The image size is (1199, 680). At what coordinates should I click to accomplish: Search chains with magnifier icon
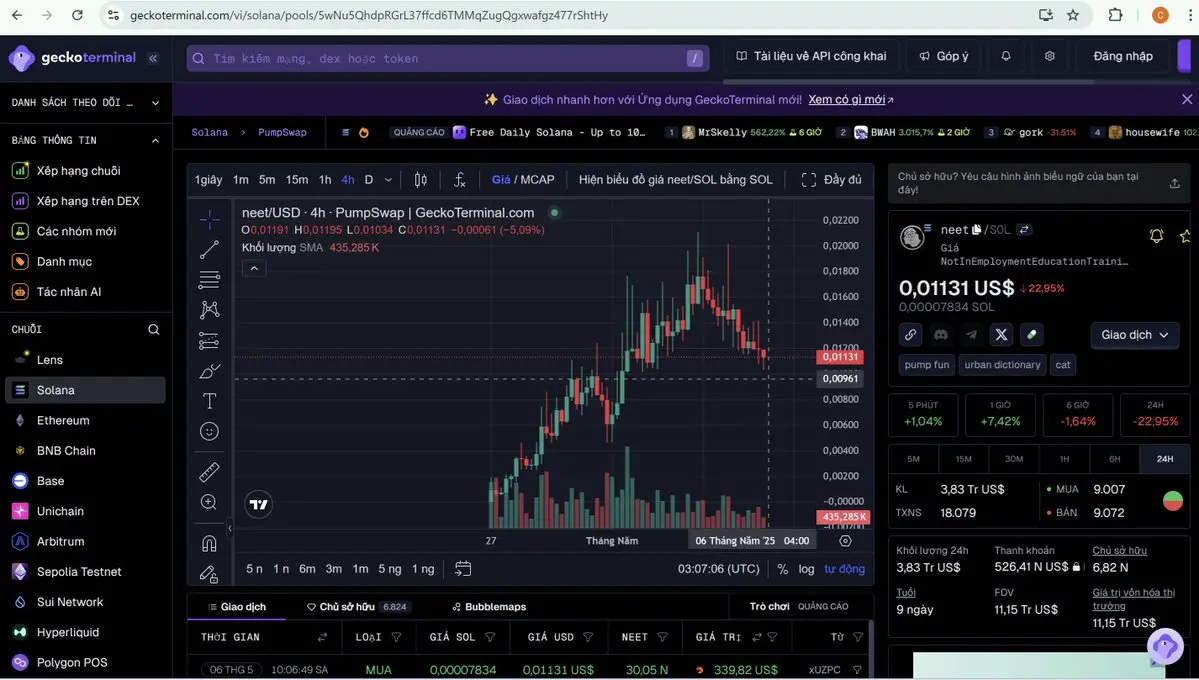154,330
